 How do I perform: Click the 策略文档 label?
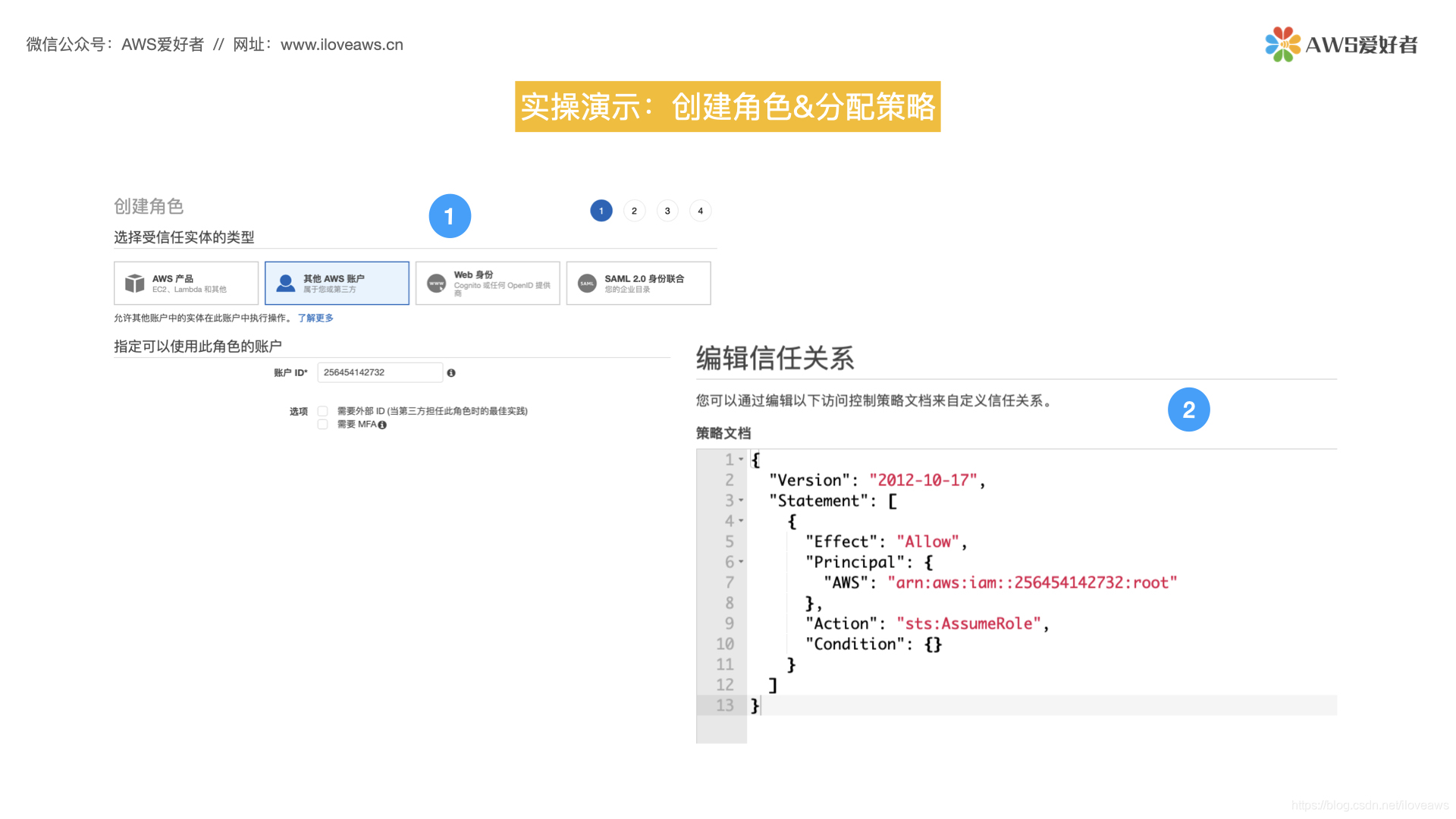coord(723,433)
